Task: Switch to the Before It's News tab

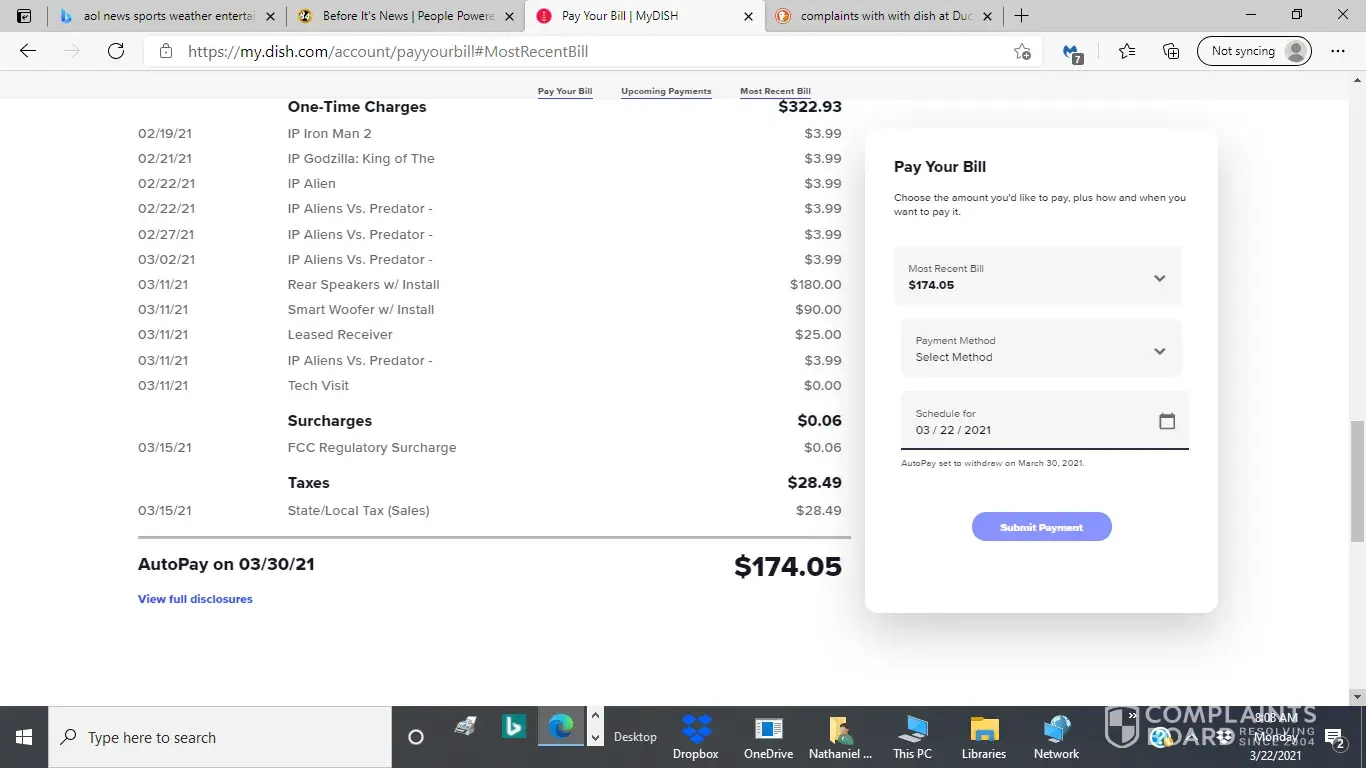Action: [408, 16]
